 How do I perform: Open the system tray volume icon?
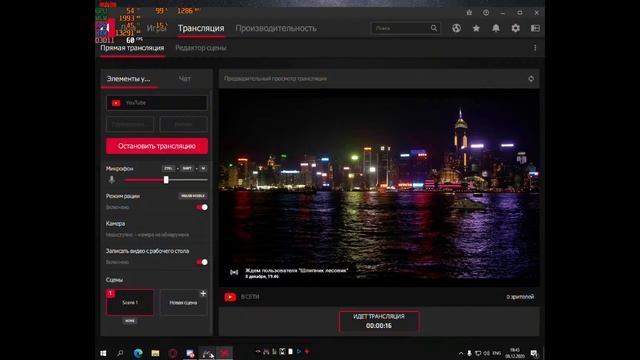point(487,353)
